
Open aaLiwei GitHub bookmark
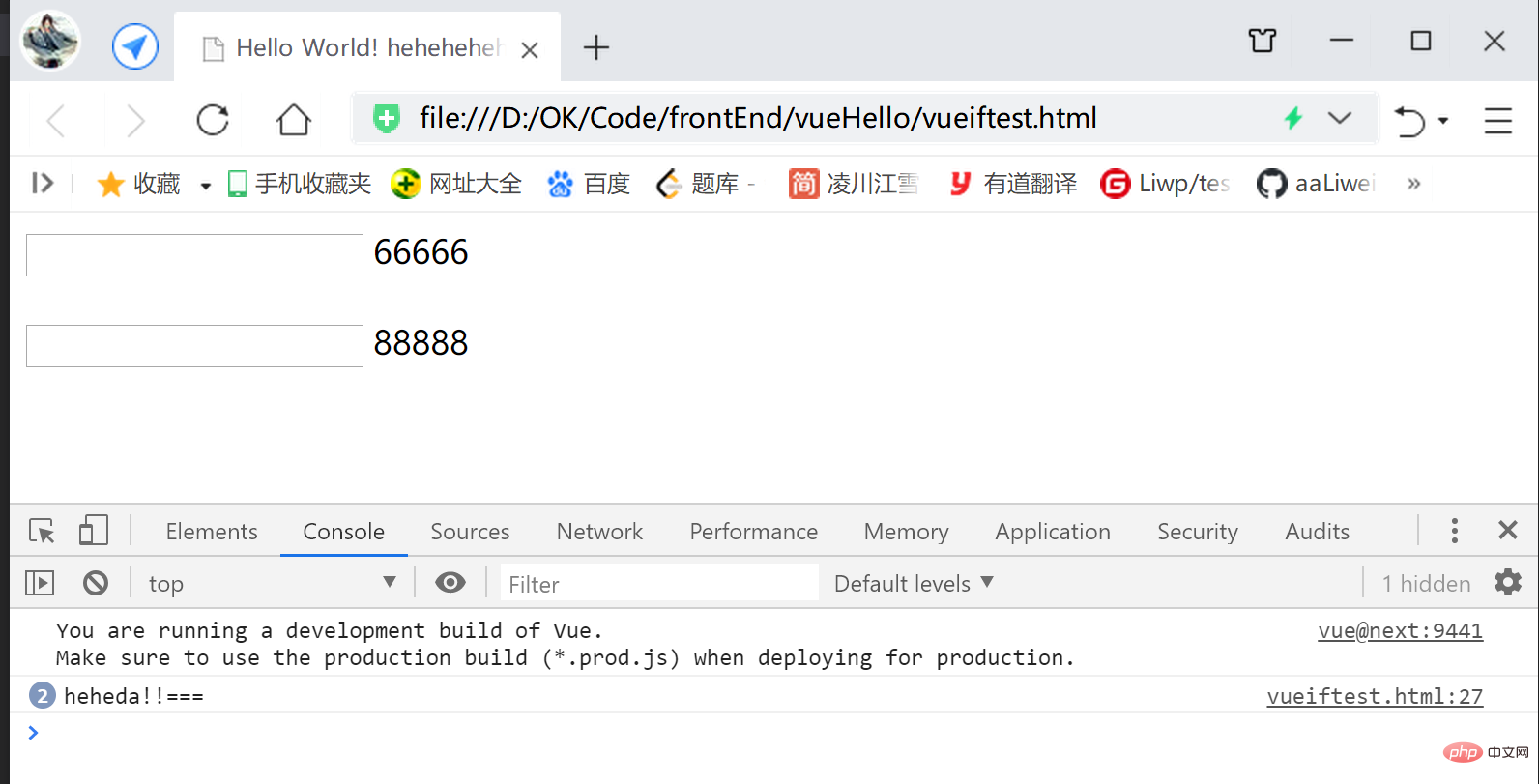1316,184
